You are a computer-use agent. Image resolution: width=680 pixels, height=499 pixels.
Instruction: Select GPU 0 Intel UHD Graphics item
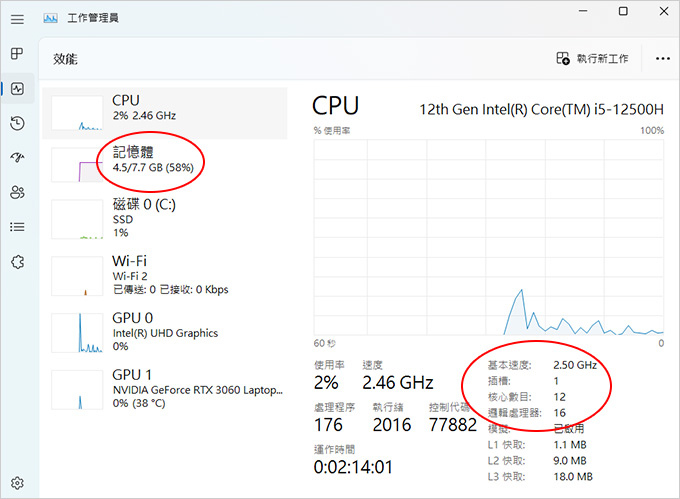click(x=165, y=333)
